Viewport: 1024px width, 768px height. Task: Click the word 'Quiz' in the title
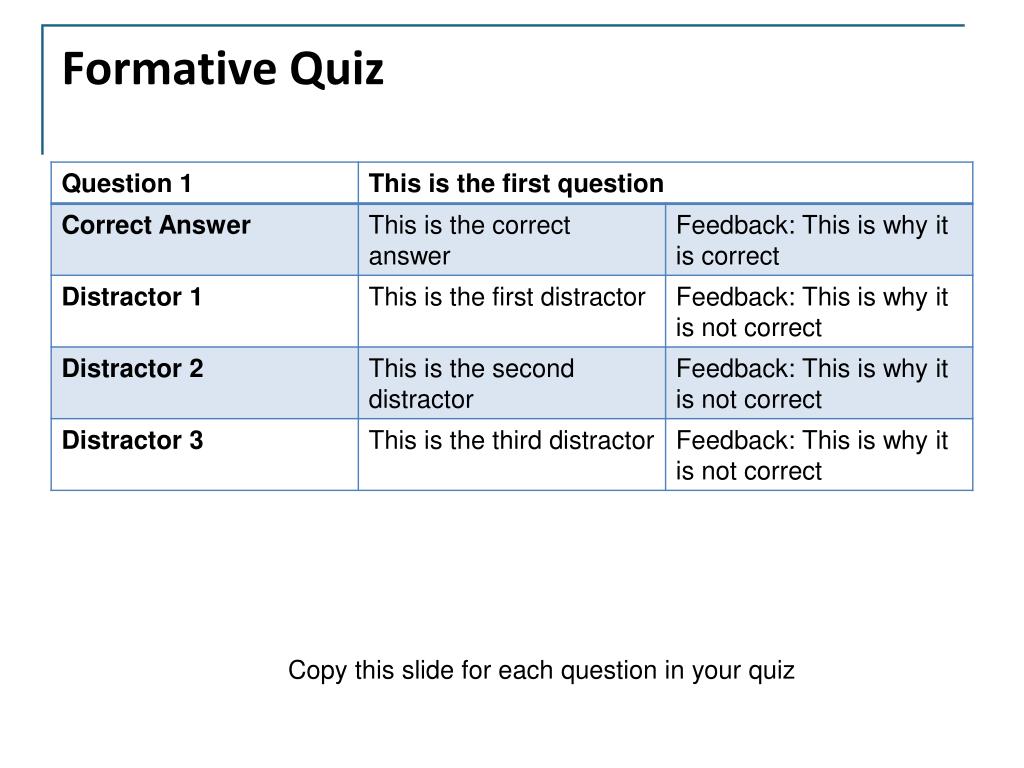pos(336,71)
